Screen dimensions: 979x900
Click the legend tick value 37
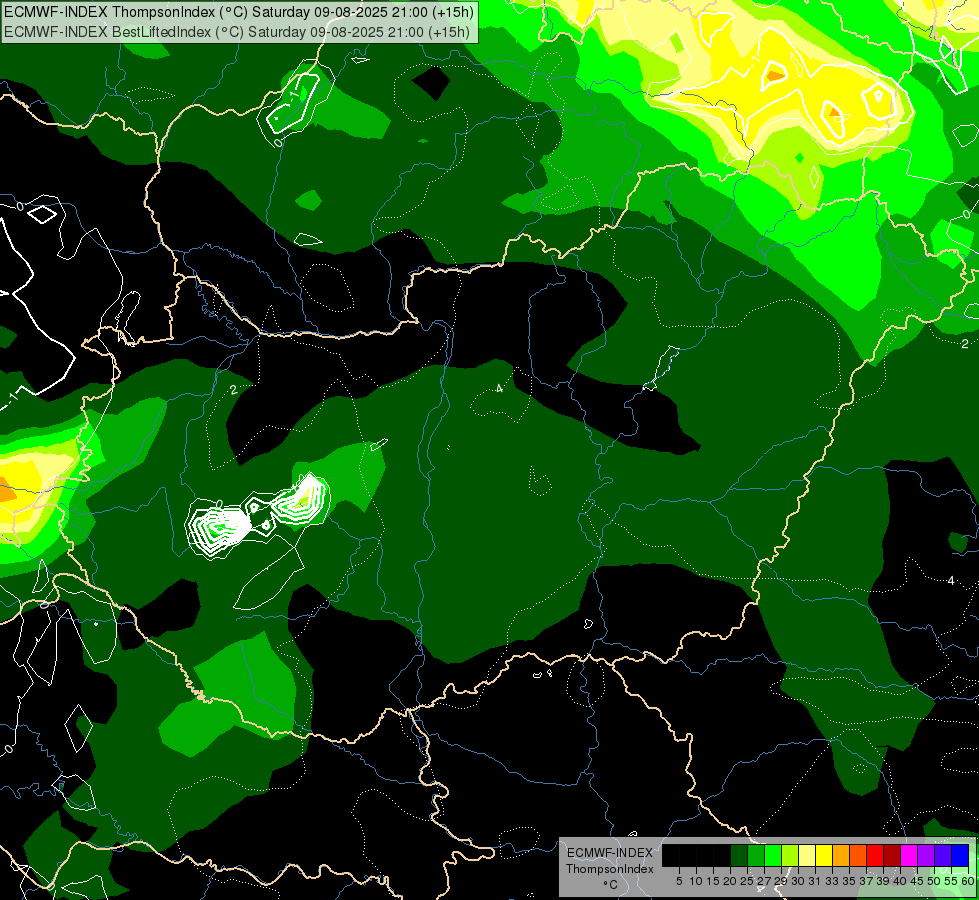(x=867, y=881)
